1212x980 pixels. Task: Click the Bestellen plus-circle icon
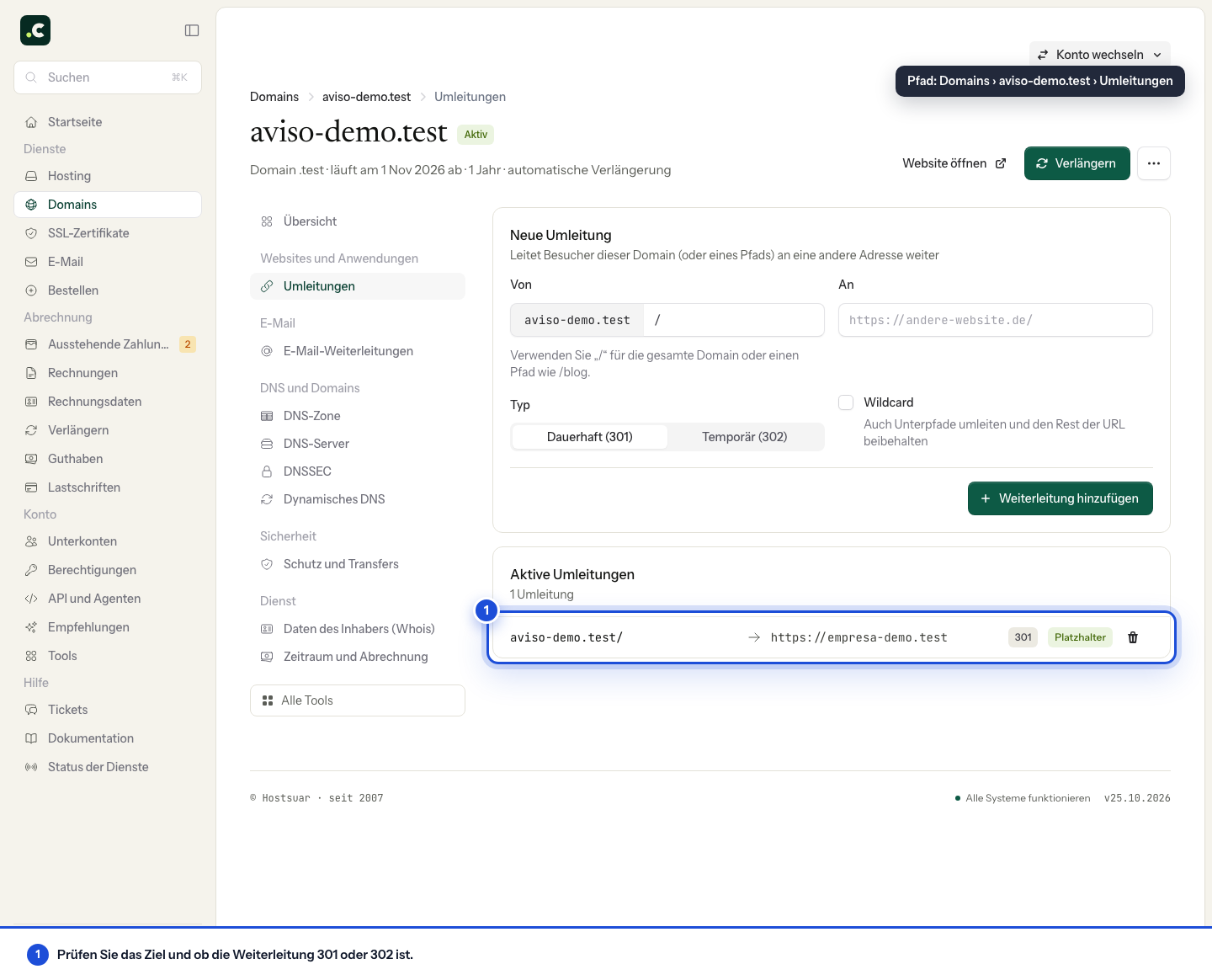click(x=31, y=290)
